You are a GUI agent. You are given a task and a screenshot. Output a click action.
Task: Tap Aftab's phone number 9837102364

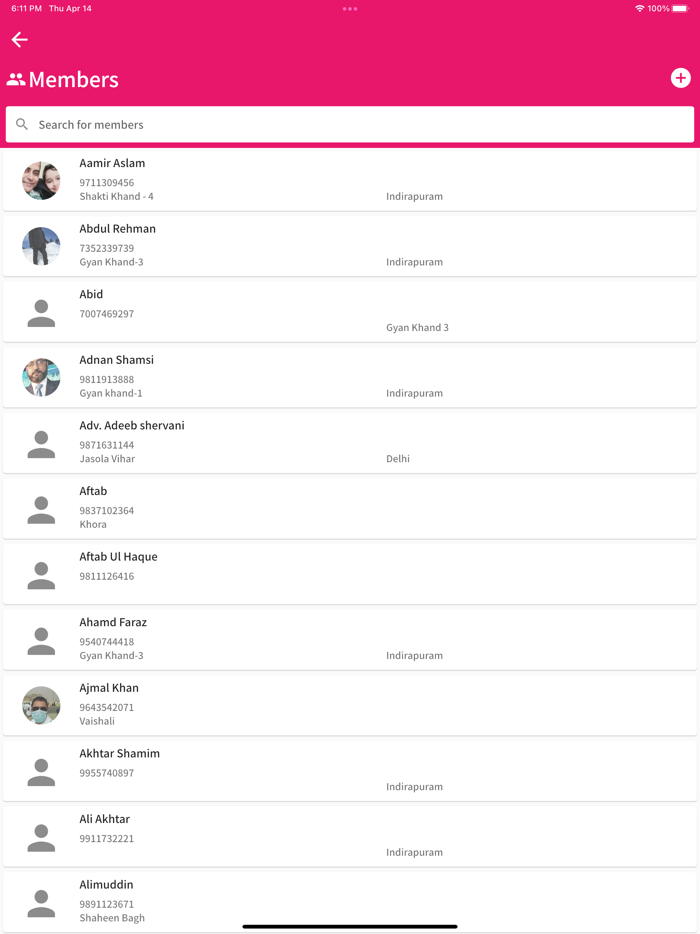[107, 511]
